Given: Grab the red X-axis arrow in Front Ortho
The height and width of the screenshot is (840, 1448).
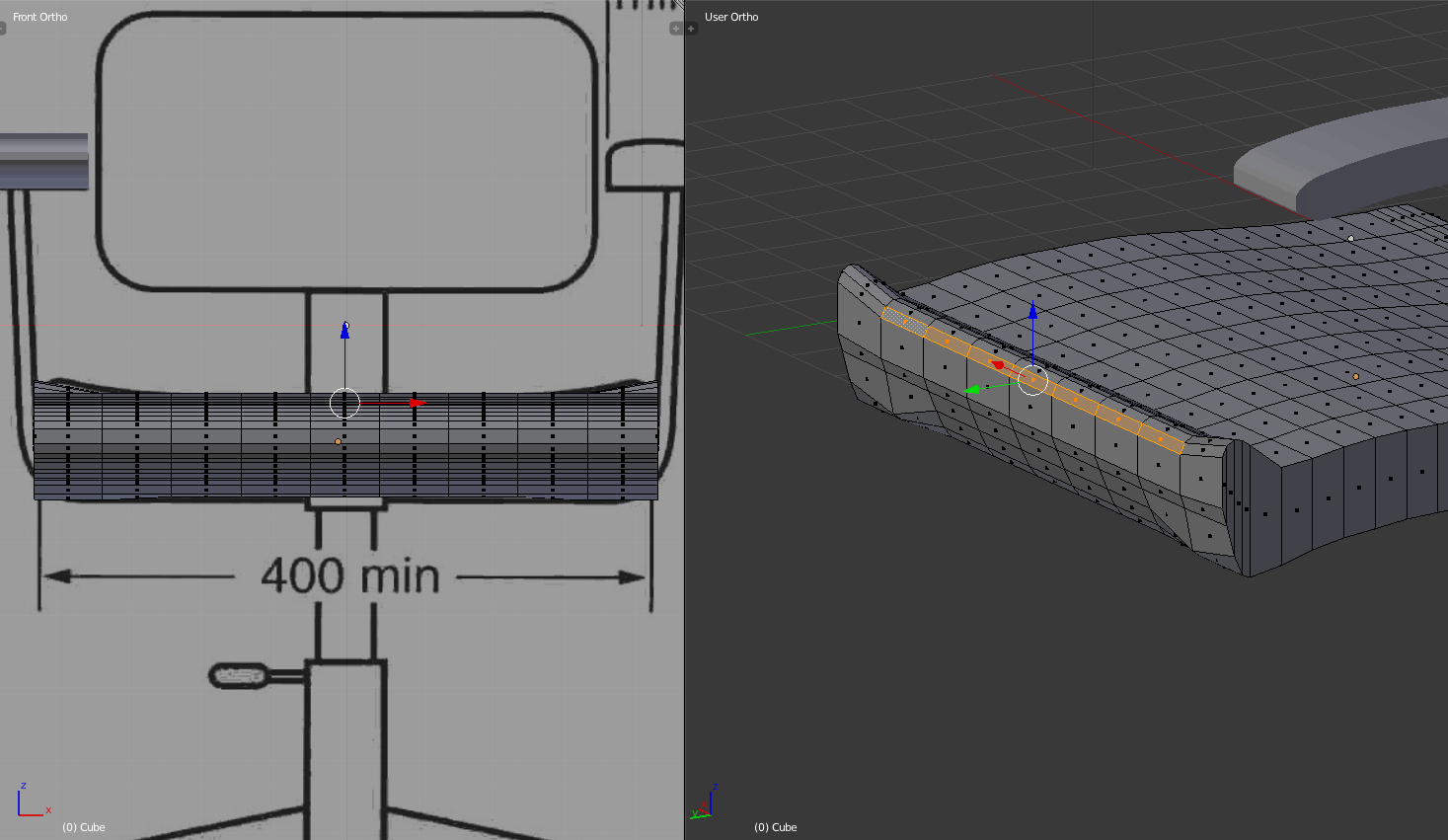Looking at the screenshot, I should (x=417, y=403).
